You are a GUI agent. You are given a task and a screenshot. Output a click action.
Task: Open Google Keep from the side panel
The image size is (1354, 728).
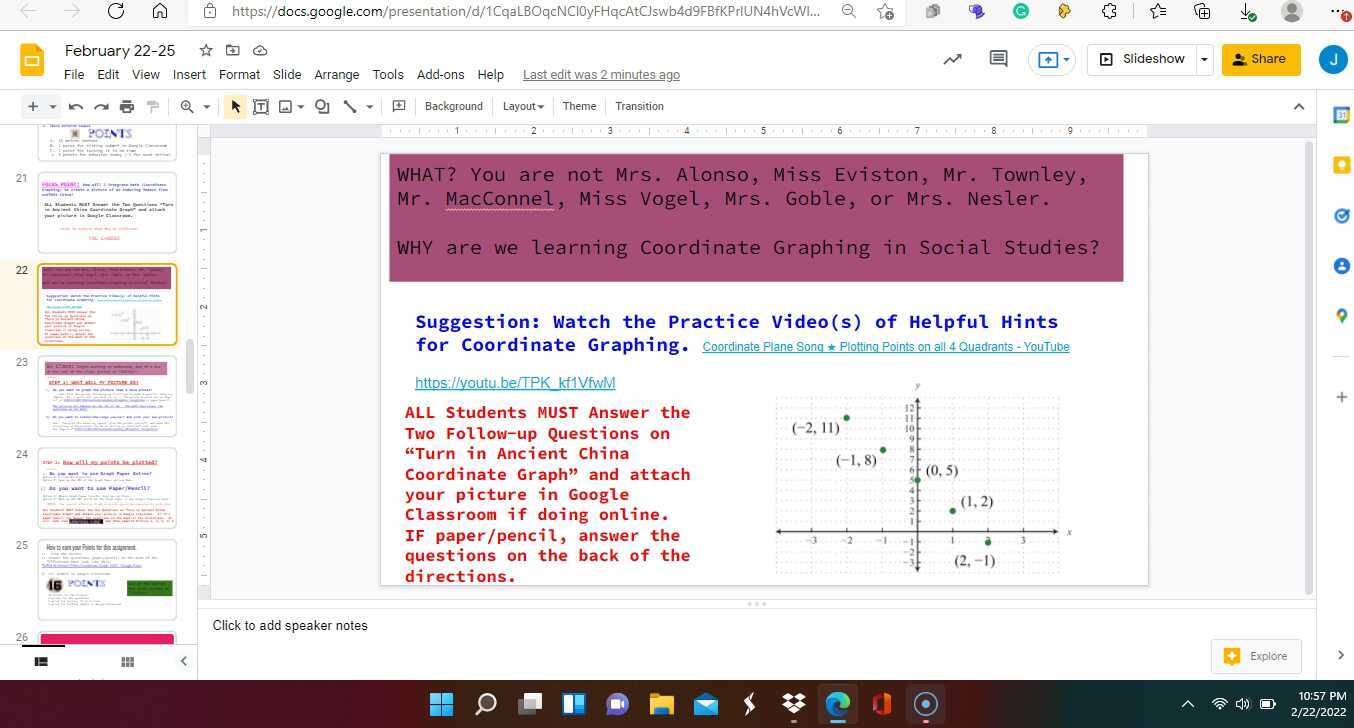[x=1342, y=164]
